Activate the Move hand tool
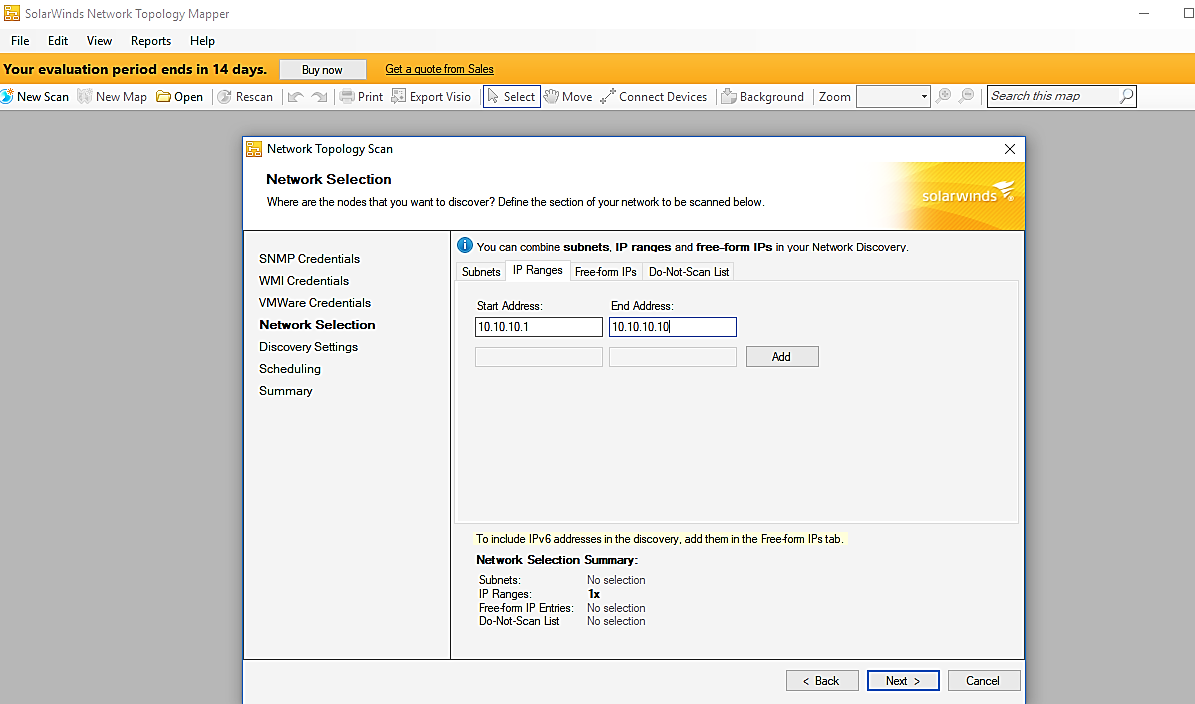 click(569, 97)
